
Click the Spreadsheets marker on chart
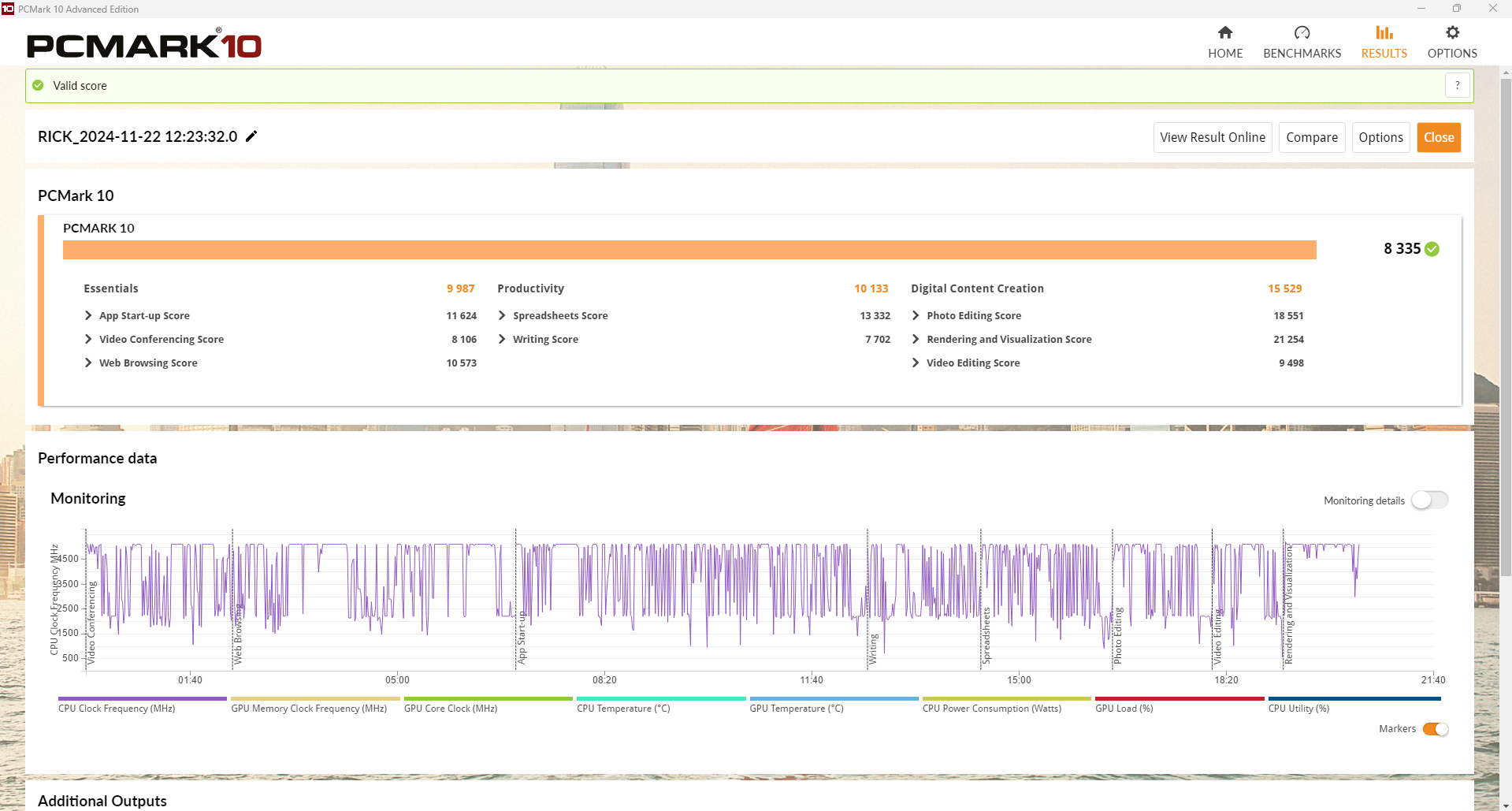pyautogui.click(x=986, y=636)
